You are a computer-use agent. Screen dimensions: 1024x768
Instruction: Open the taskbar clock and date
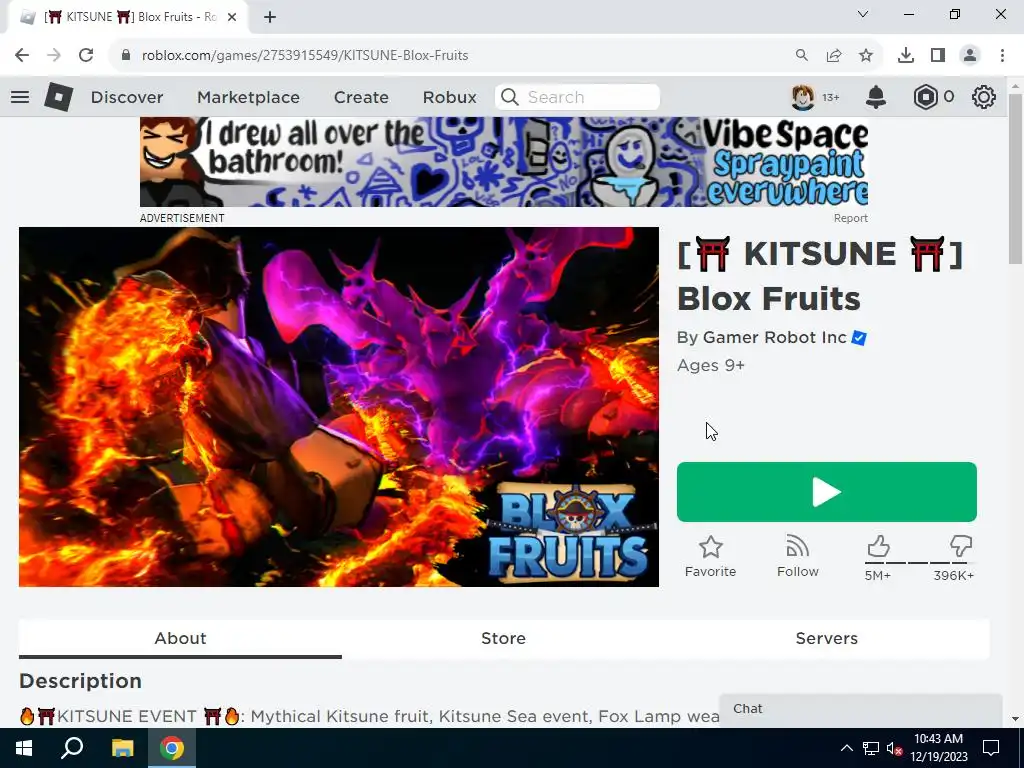(938, 748)
